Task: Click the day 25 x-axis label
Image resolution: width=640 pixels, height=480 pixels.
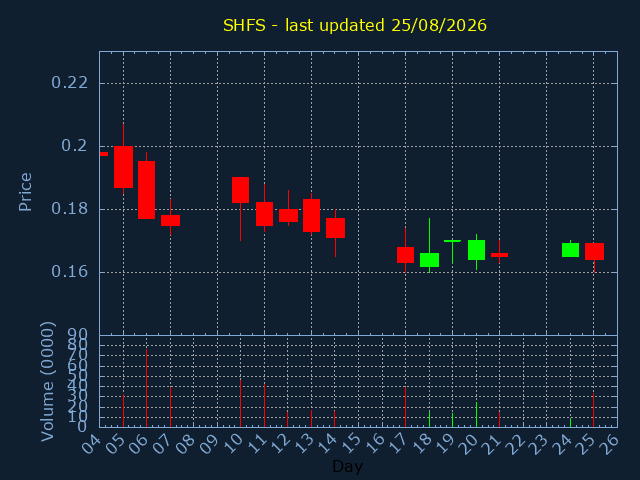Action: pos(586,444)
